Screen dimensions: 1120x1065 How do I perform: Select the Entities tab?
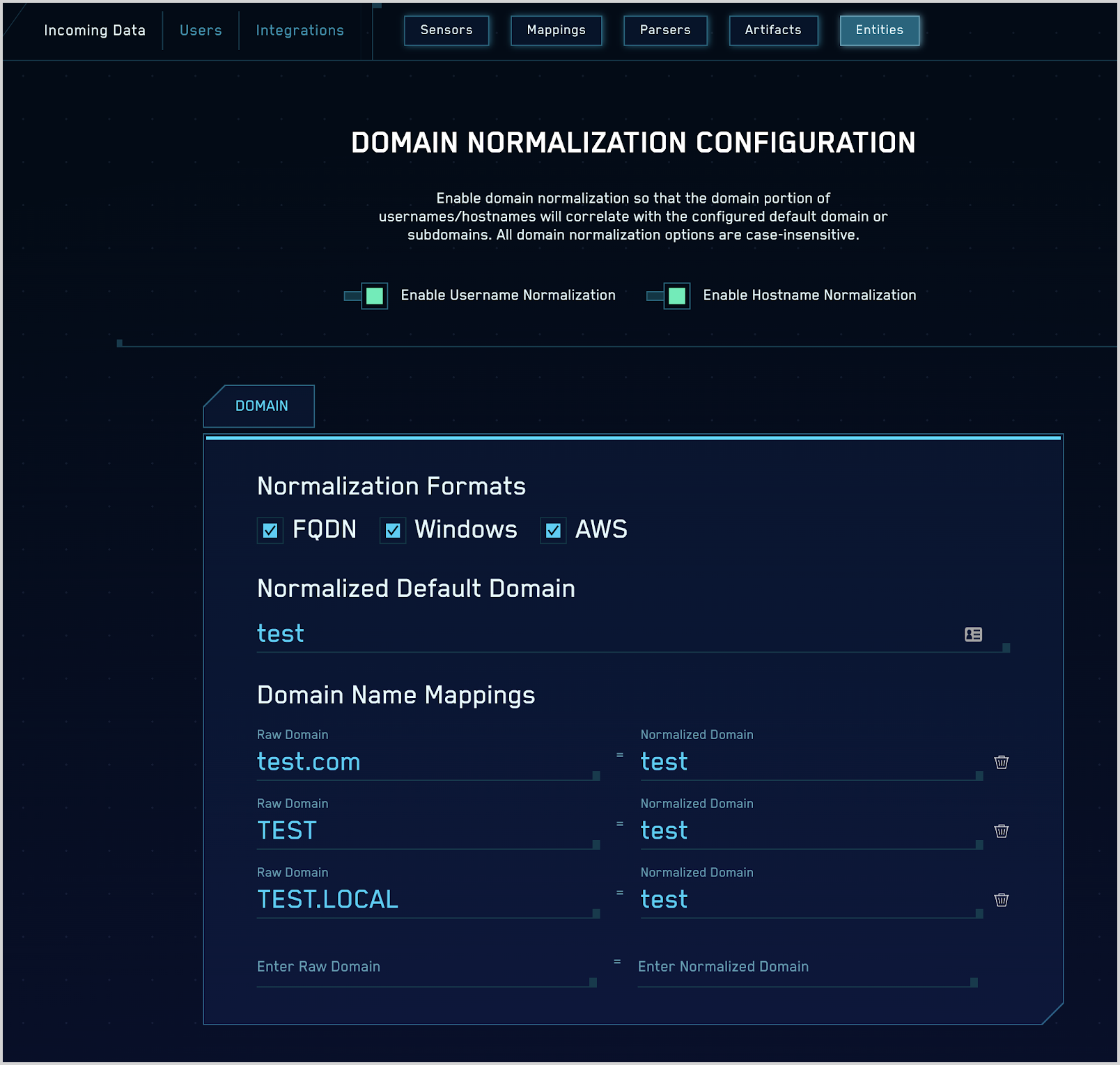(x=879, y=30)
